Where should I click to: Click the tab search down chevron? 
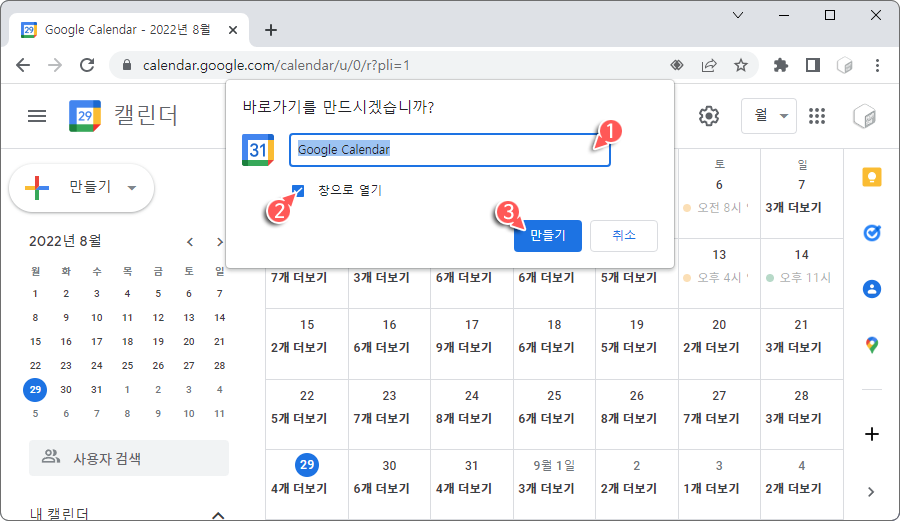click(738, 15)
